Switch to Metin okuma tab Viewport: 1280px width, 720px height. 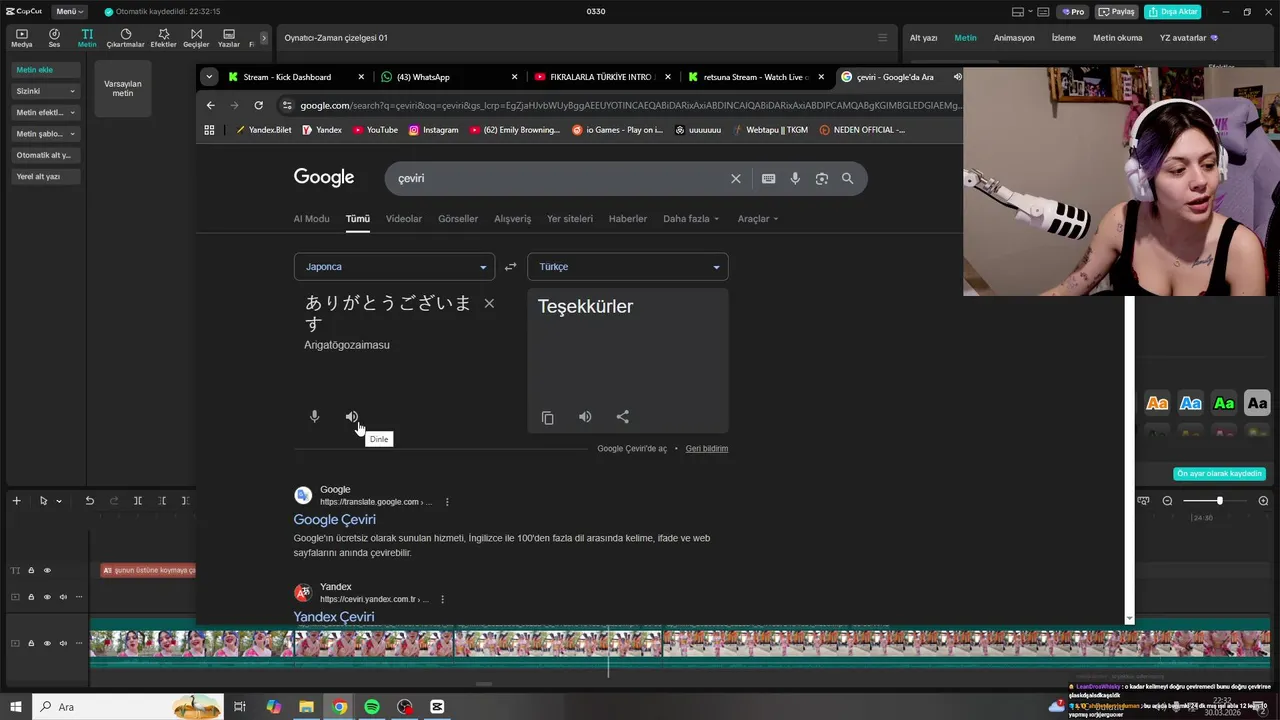click(1117, 38)
